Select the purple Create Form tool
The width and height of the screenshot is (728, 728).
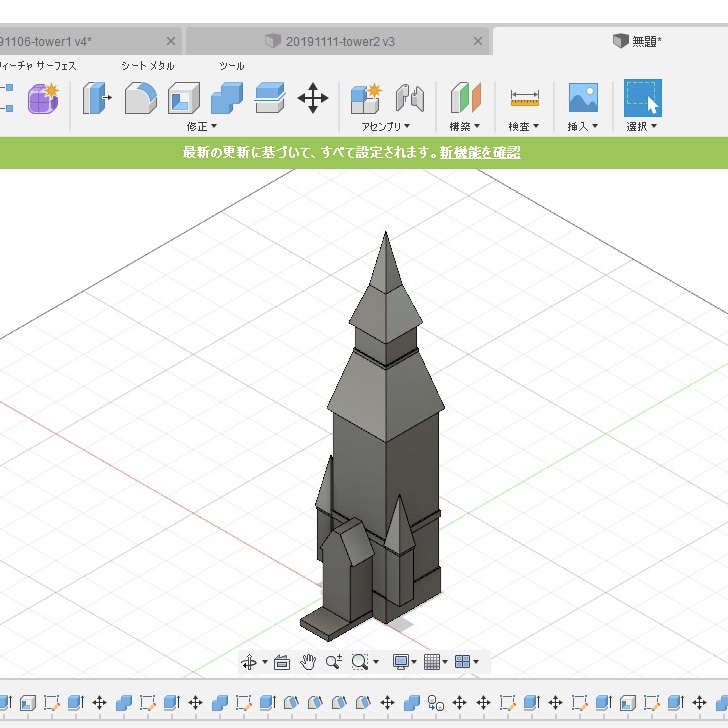[43, 98]
